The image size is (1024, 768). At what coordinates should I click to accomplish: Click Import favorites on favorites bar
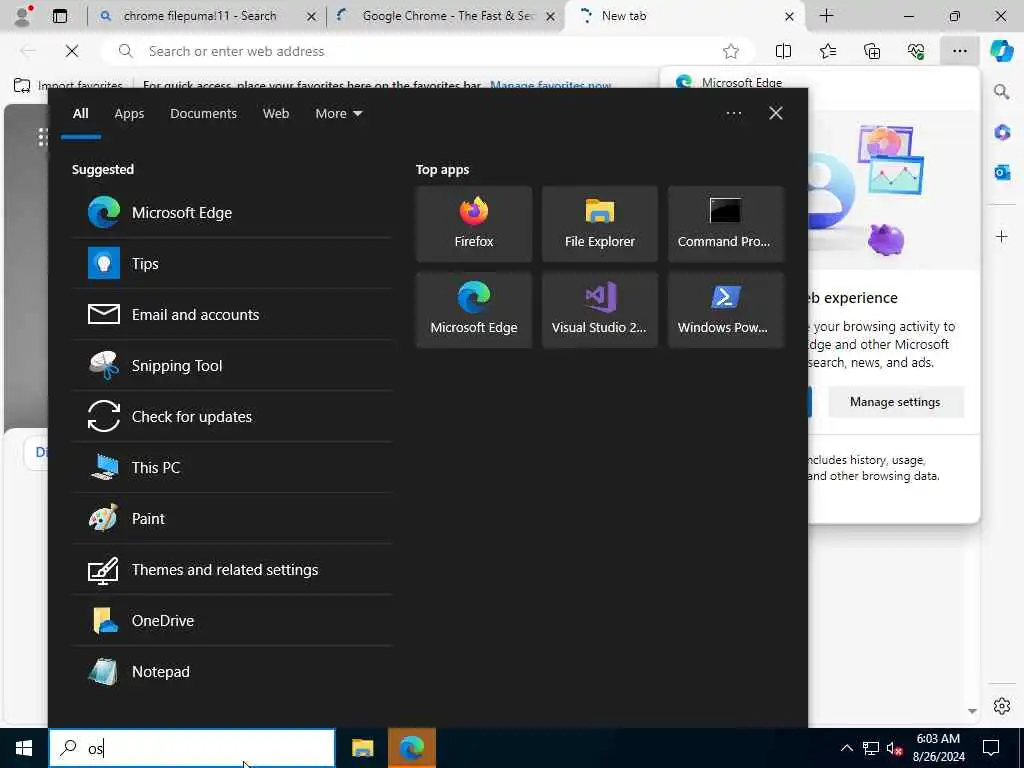coord(69,85)
